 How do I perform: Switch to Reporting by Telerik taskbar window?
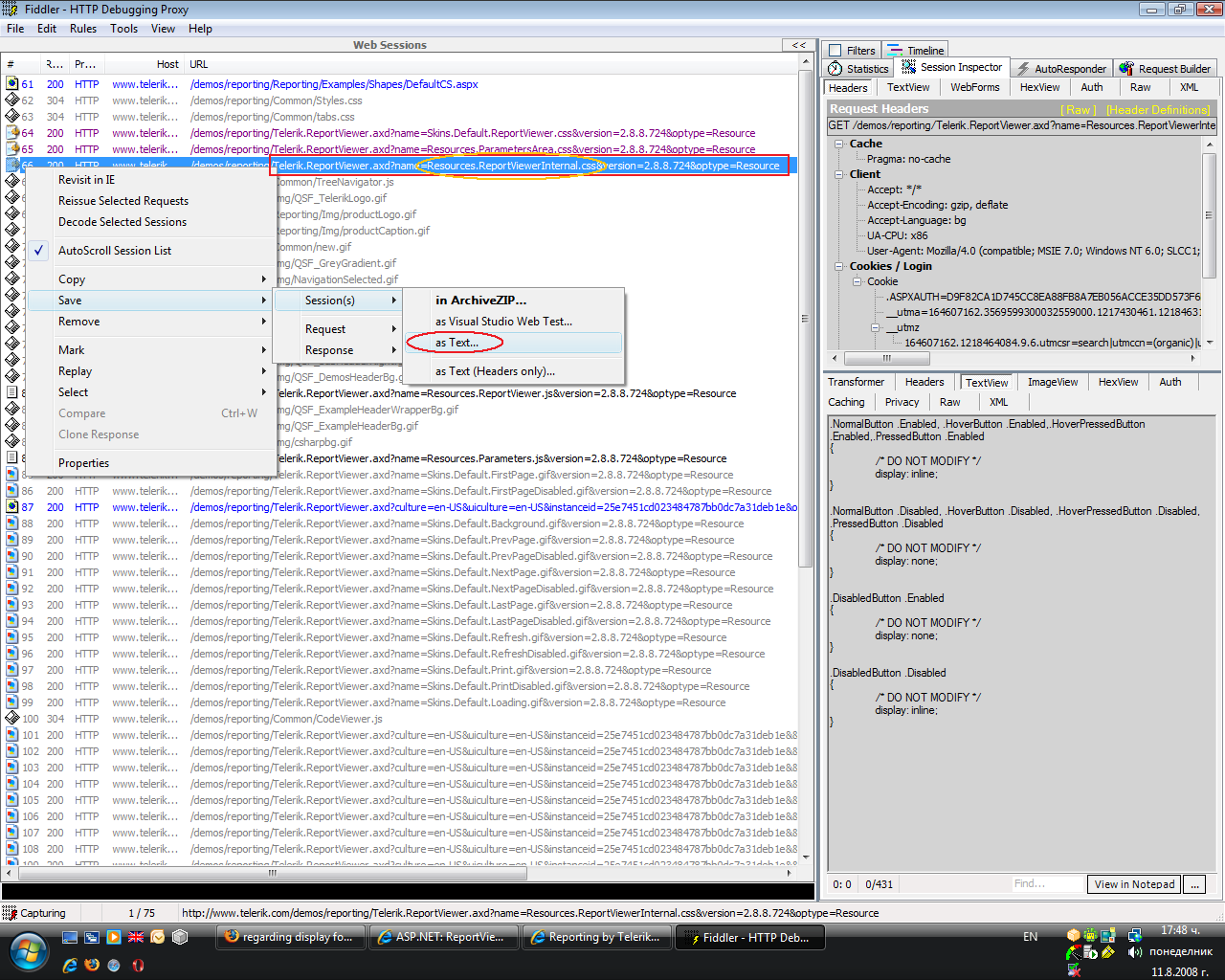597,938
